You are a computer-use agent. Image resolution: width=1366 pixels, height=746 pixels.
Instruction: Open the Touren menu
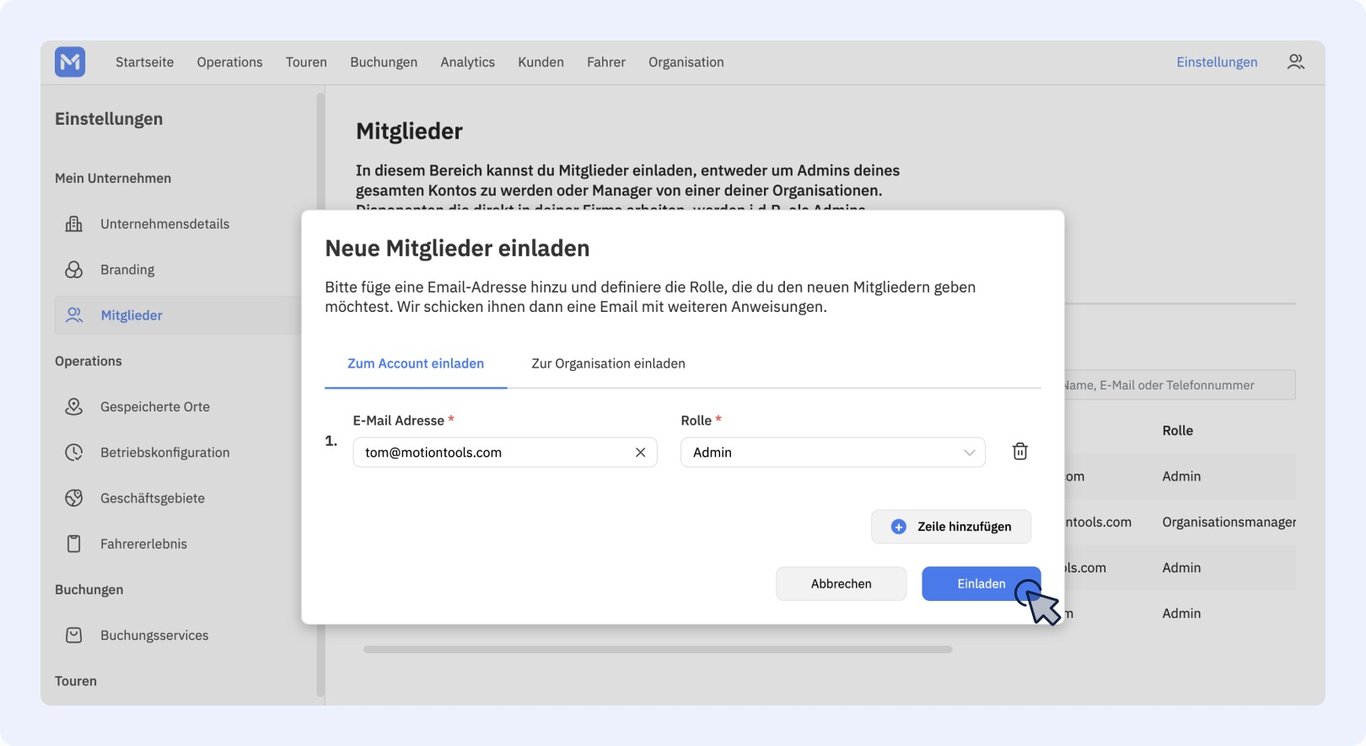click(x=306, y=62)
